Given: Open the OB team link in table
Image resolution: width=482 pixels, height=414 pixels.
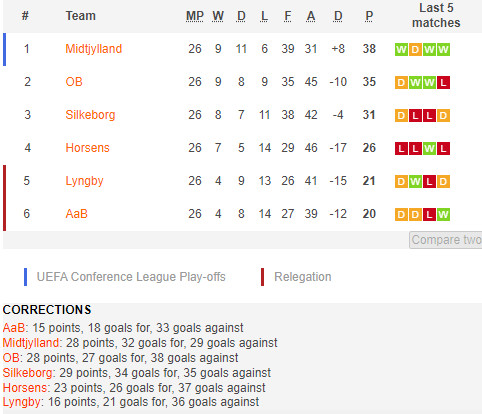Looking at the screenshot, I should pyautogui.click(x=74, y=82).
